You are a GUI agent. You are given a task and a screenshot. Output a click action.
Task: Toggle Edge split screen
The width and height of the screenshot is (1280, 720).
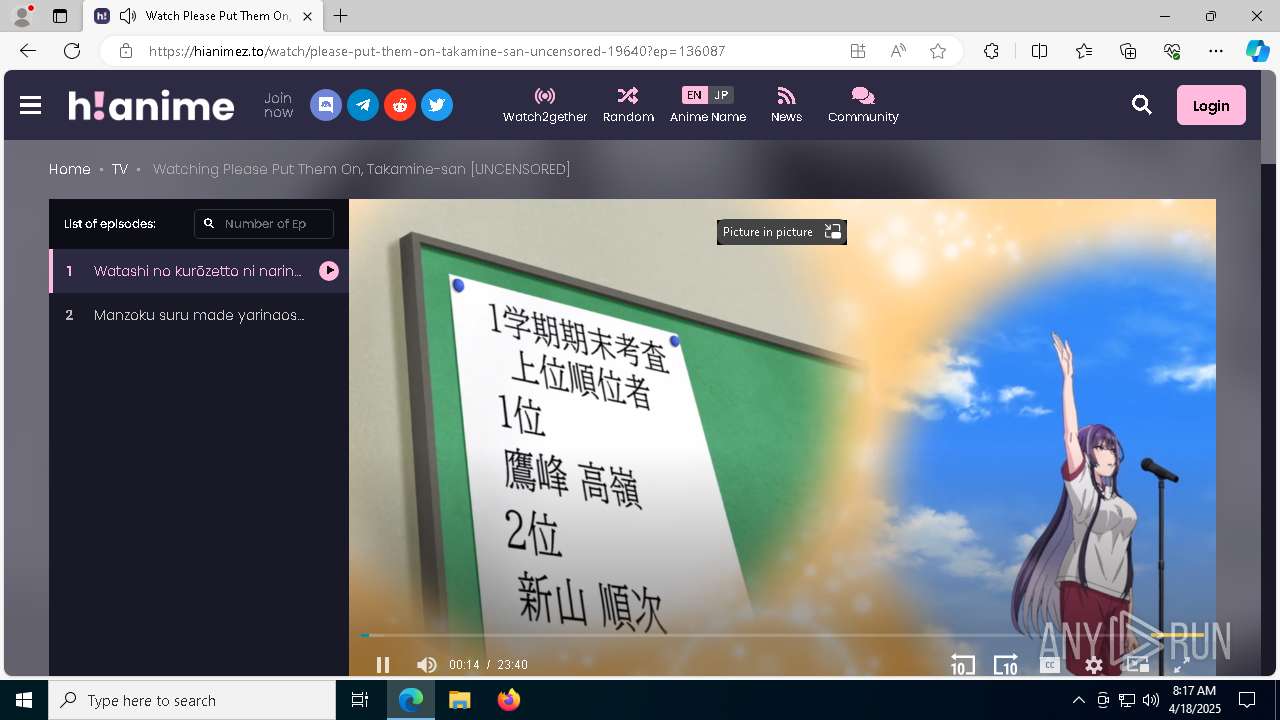1039,51
